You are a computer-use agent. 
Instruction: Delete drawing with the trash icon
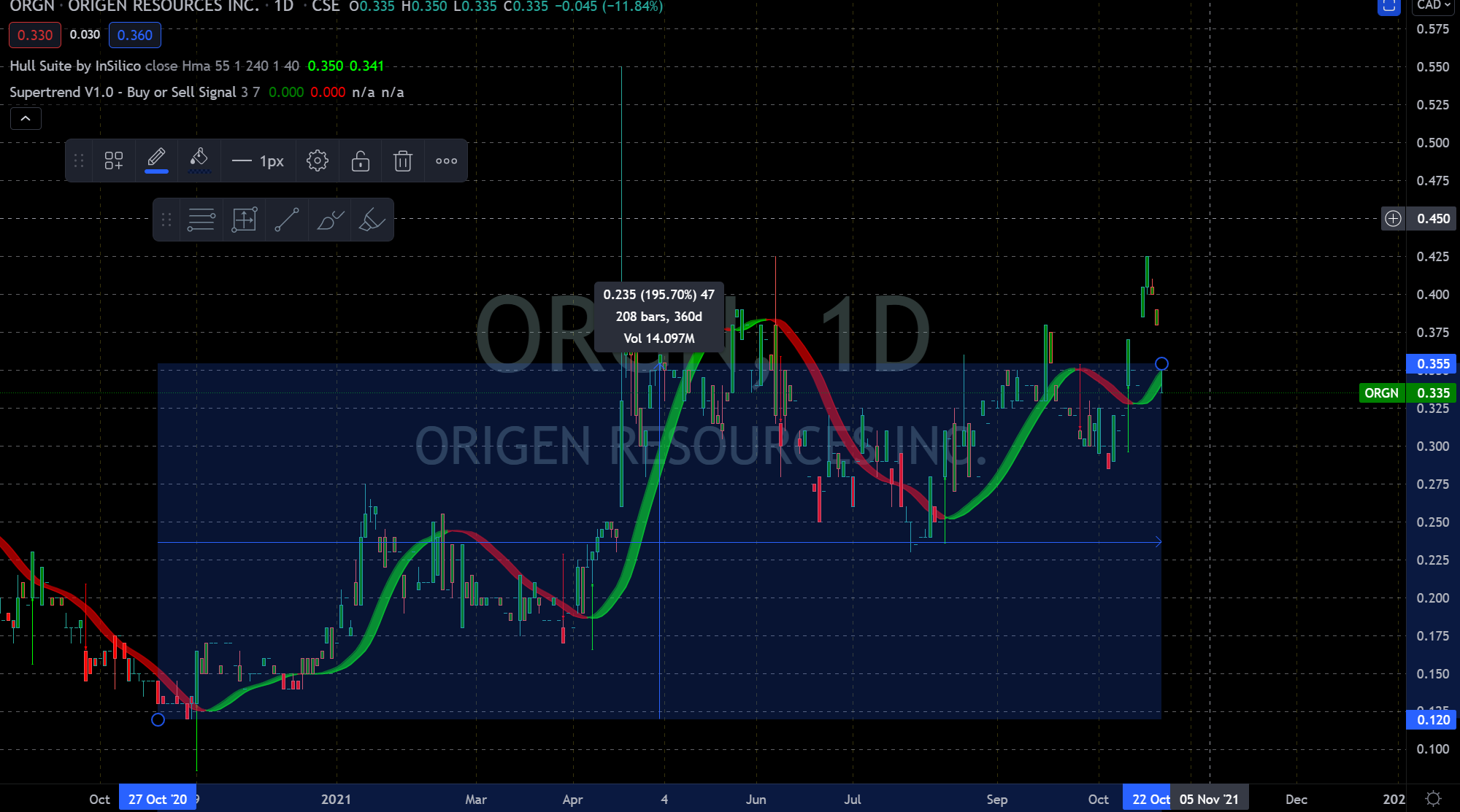point(403,161)
